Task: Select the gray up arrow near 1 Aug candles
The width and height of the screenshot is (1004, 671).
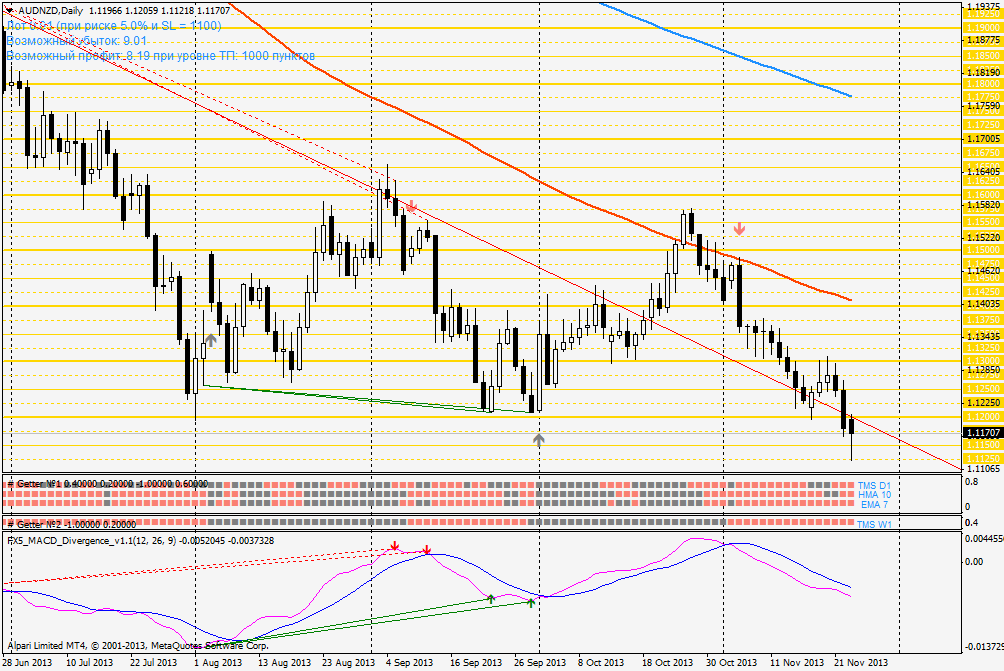Action: coord(211,340)
